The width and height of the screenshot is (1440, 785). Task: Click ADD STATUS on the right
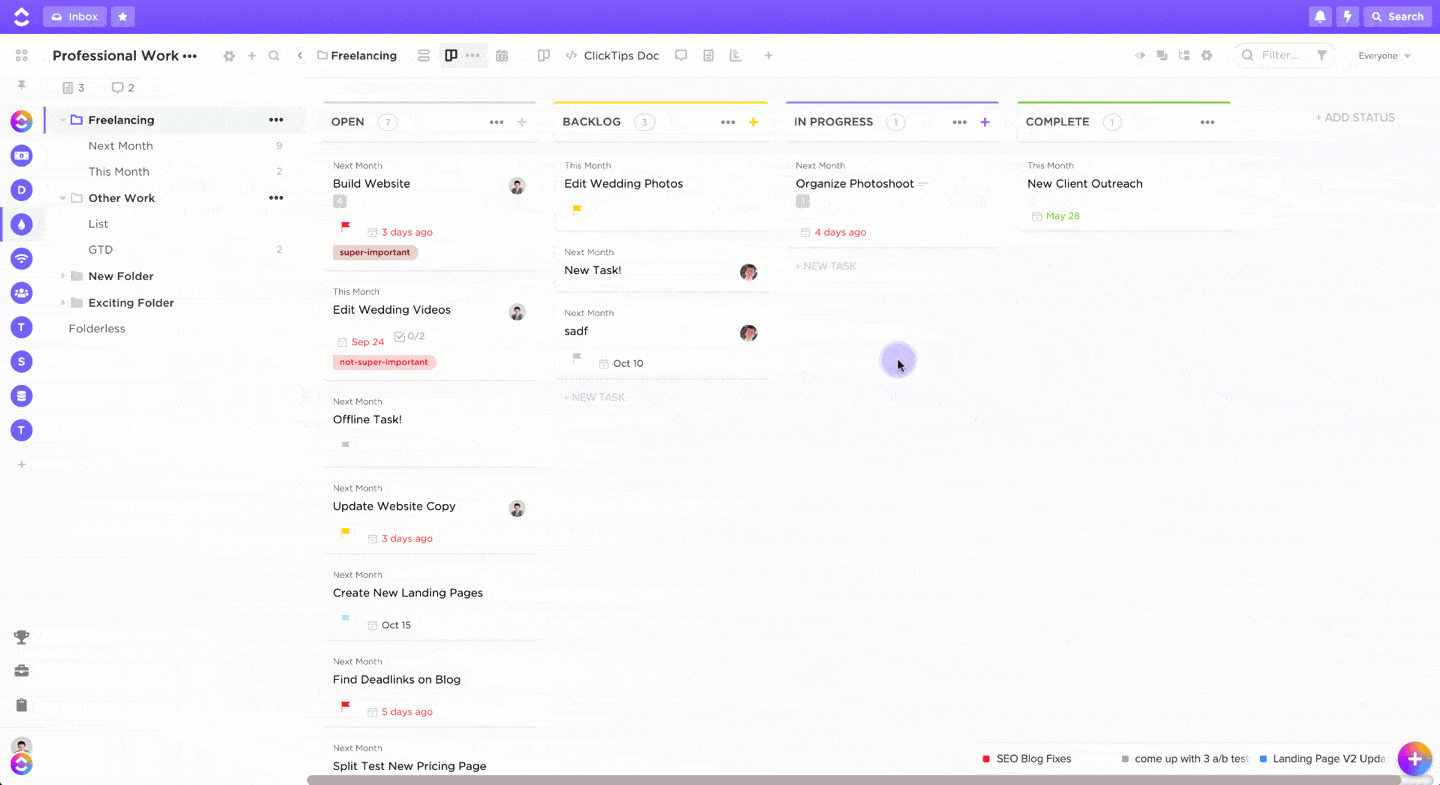(1355, 116)
